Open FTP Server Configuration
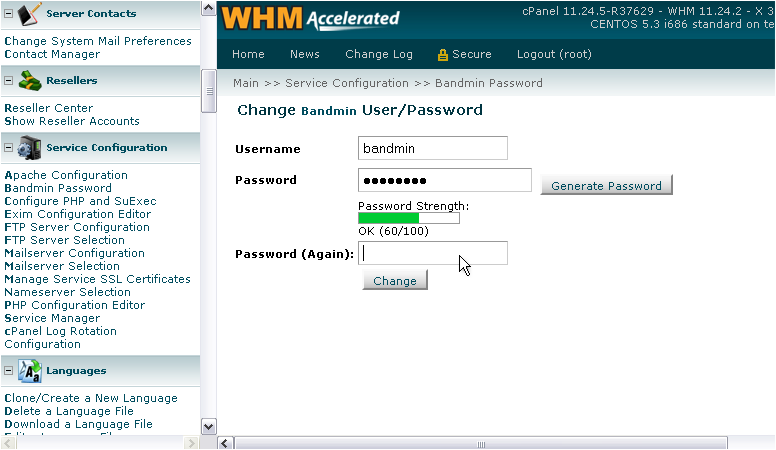 77,227
